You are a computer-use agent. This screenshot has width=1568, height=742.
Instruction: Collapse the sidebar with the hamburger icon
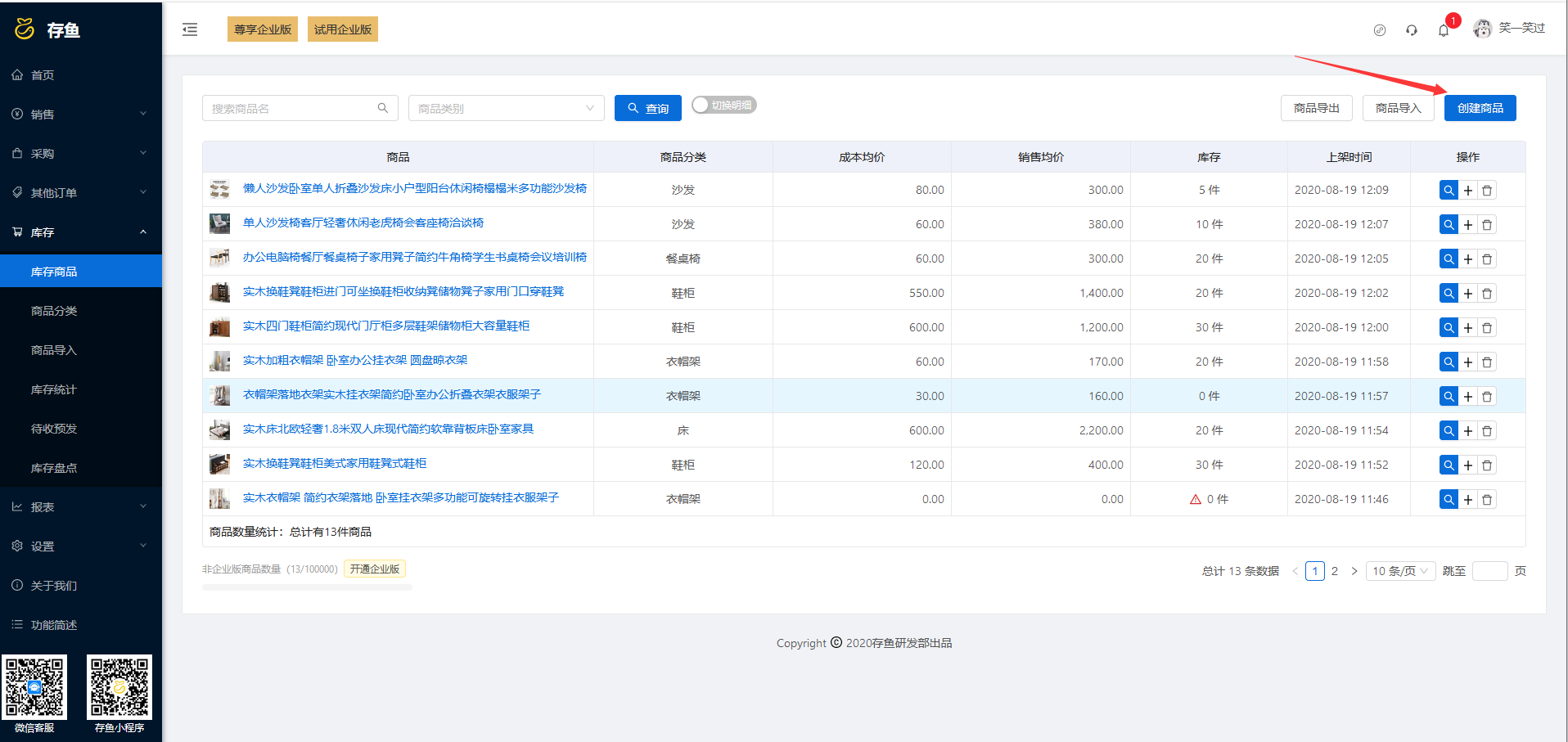(190, 29)
